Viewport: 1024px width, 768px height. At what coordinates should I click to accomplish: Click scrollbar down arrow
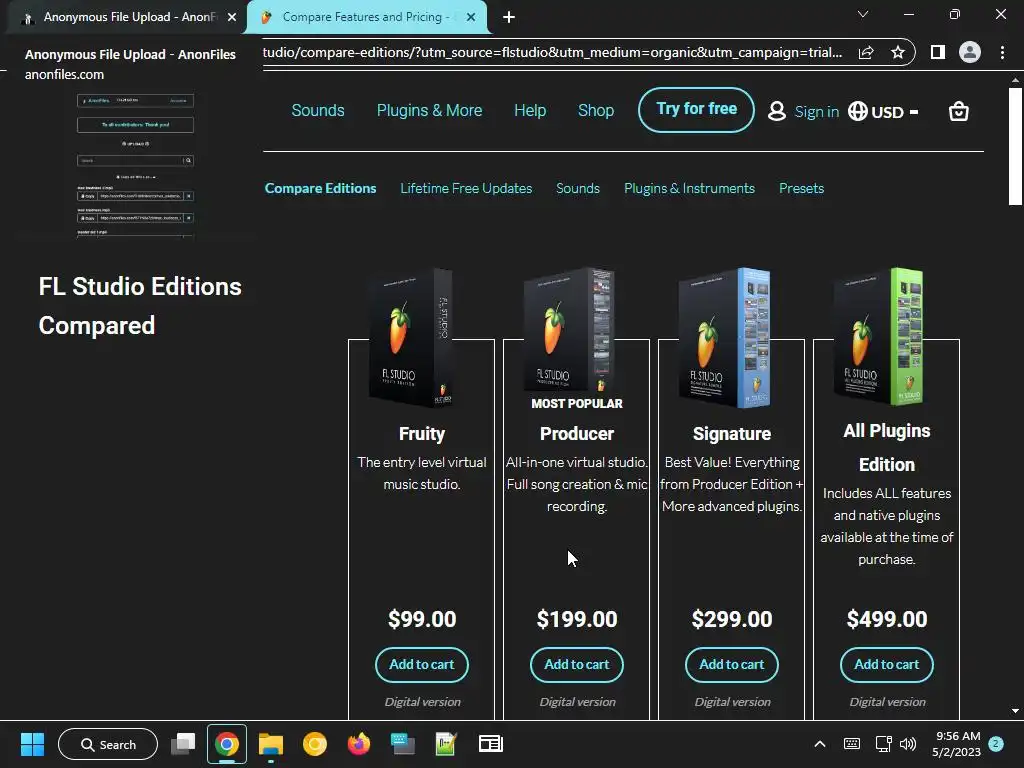tap(1015, 711)
